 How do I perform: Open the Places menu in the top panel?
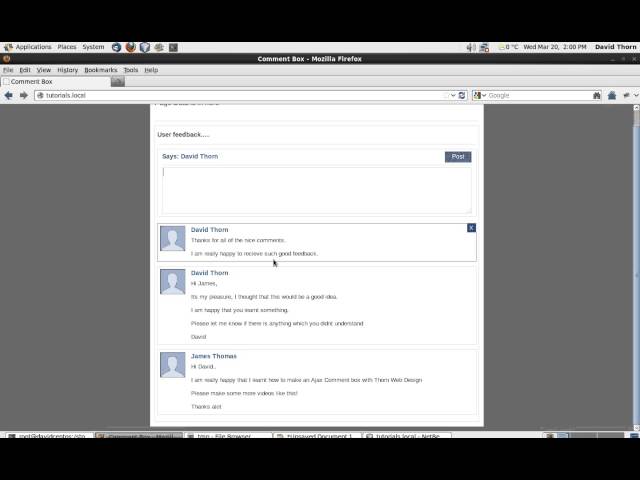[67, 47]
